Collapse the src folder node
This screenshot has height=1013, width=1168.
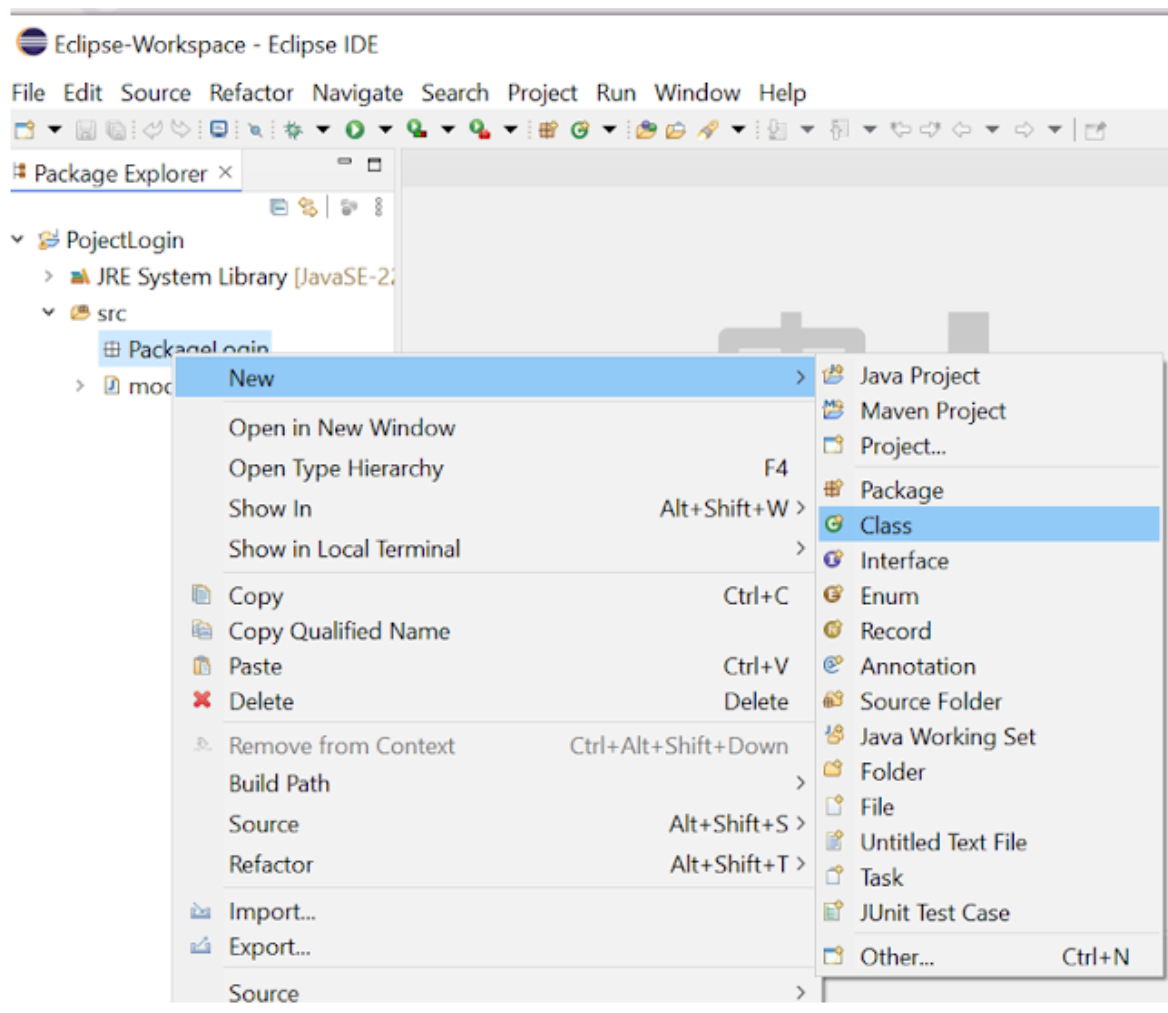coord(48,313)
